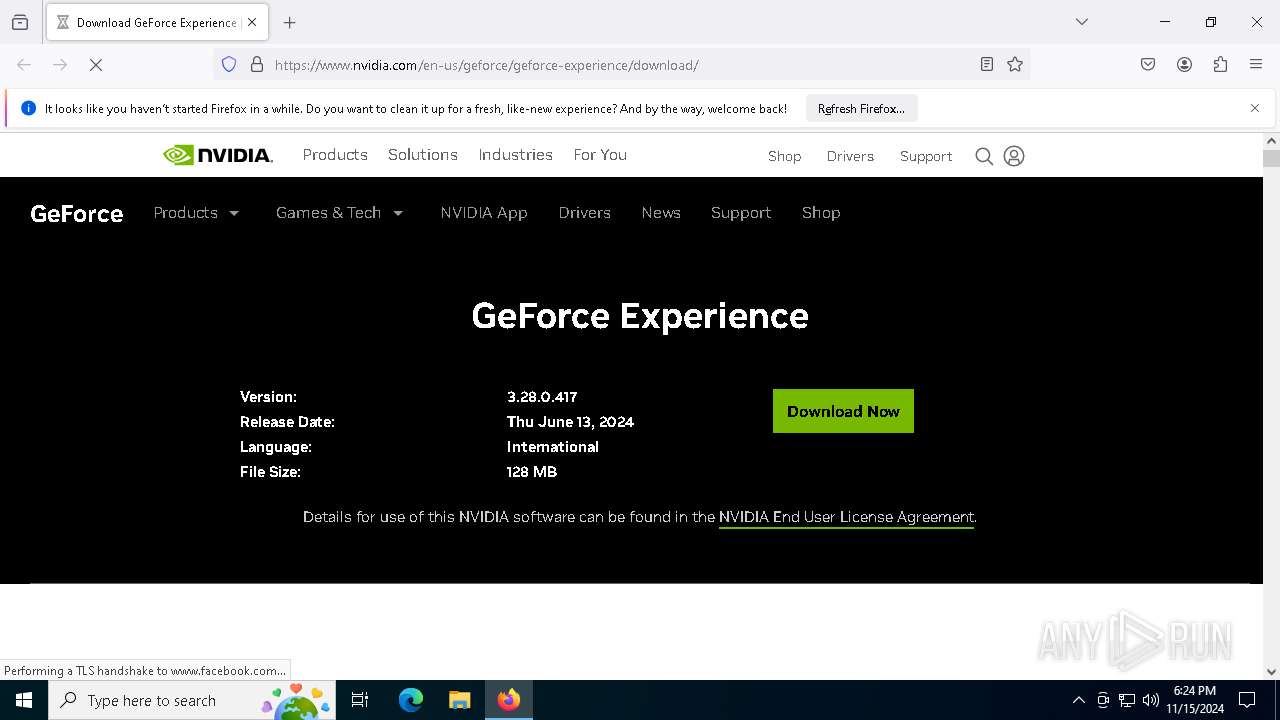Click version number 3.28.0.417
Screen dimensions: 1280x720
[542, 397]
